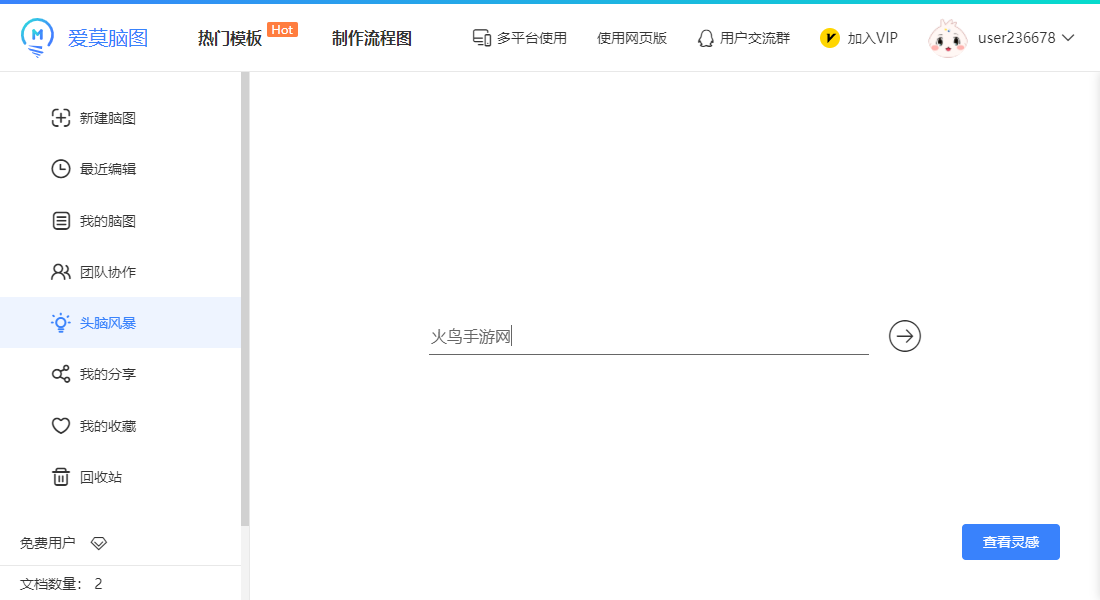Click the 爱莫脑图 brand name text
Viewport: 1100px width, 600px height.
pos(107,38)
